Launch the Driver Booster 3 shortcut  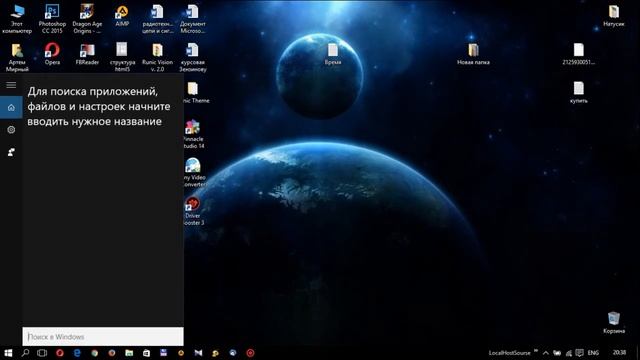194,211
